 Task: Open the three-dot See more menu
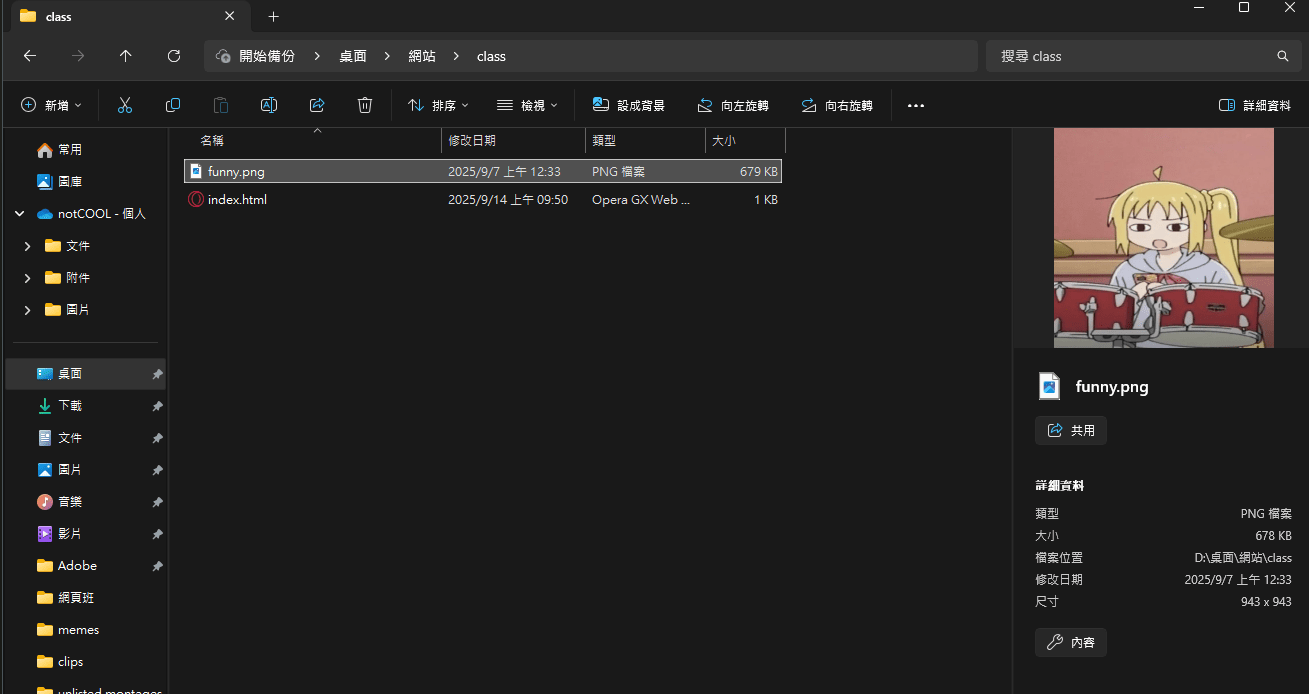pos(916,105)
